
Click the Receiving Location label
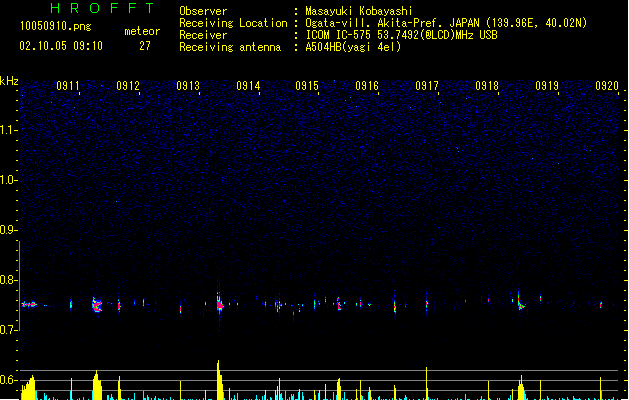(233, 23)
